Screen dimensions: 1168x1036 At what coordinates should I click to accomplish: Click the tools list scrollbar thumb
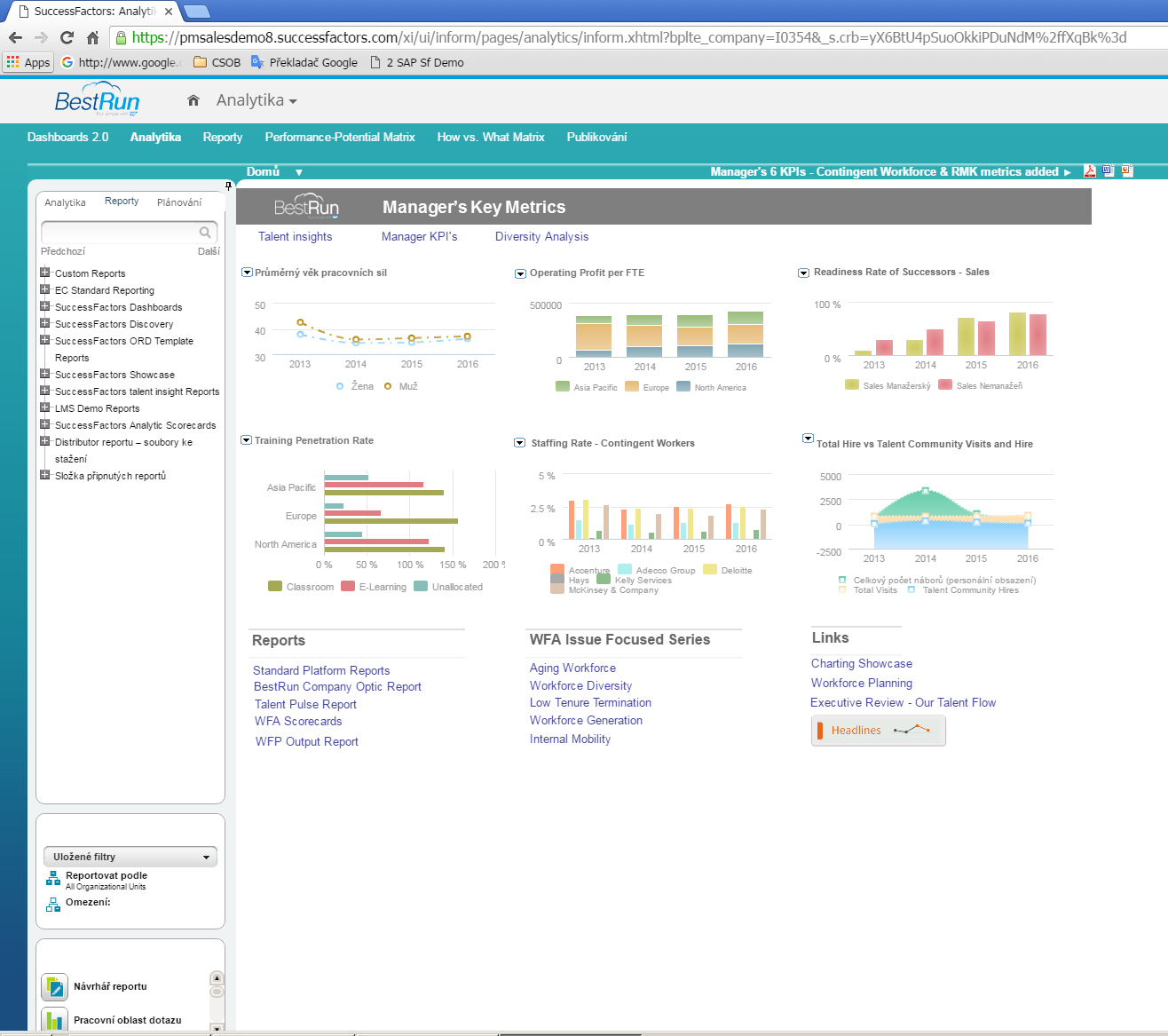[217, 992]
